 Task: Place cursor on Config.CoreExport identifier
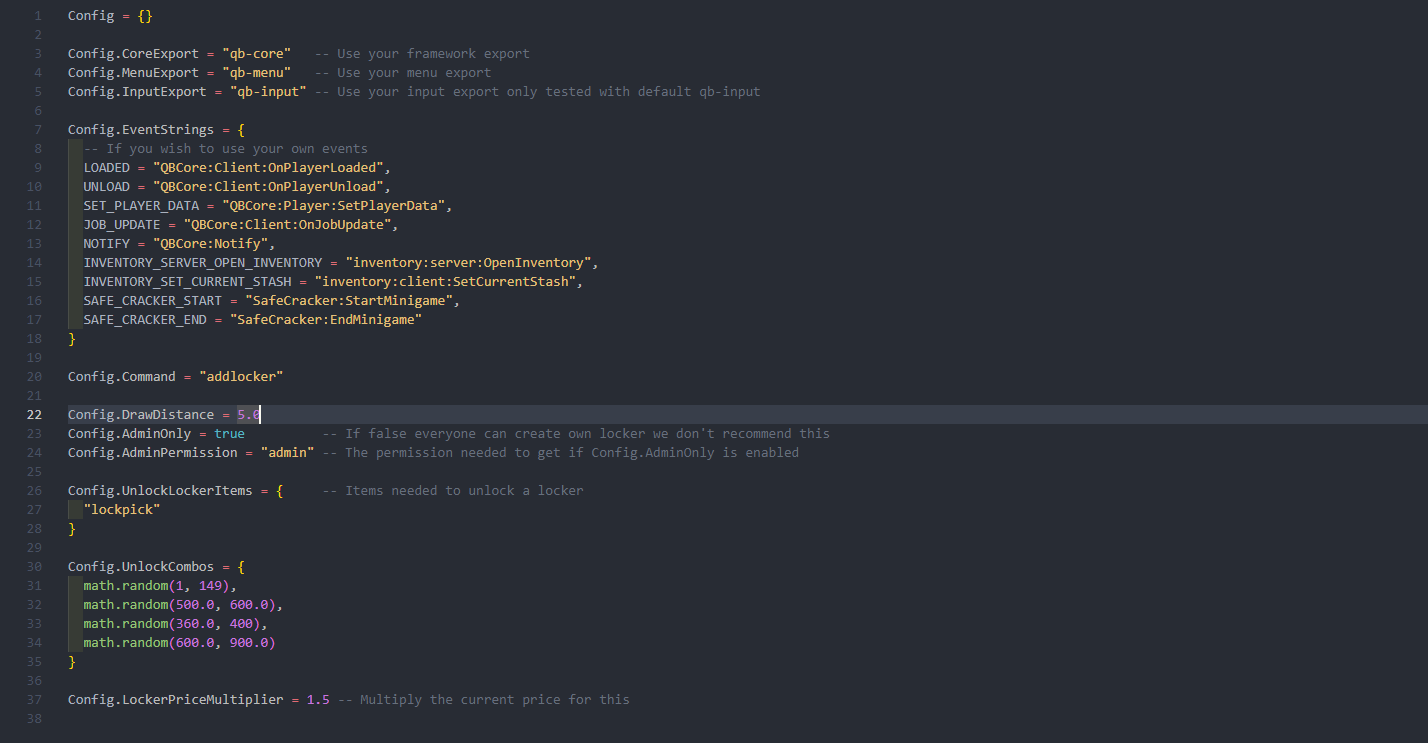coord(134,54)
